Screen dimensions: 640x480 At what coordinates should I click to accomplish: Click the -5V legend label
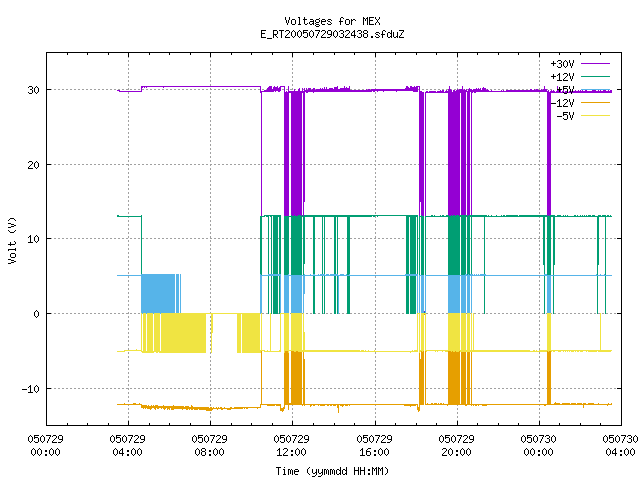coord(565,116)
